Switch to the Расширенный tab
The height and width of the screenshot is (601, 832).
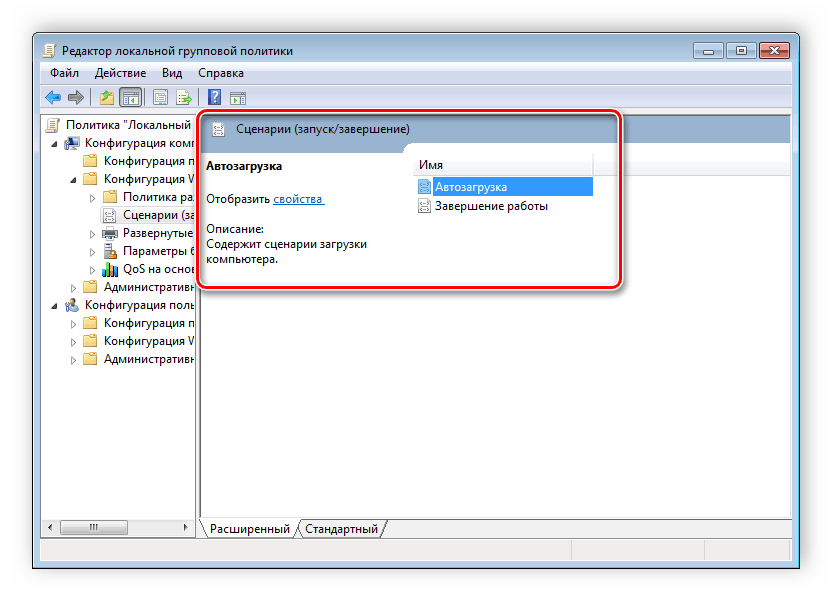pyautogui.click(x=249, y=529)
